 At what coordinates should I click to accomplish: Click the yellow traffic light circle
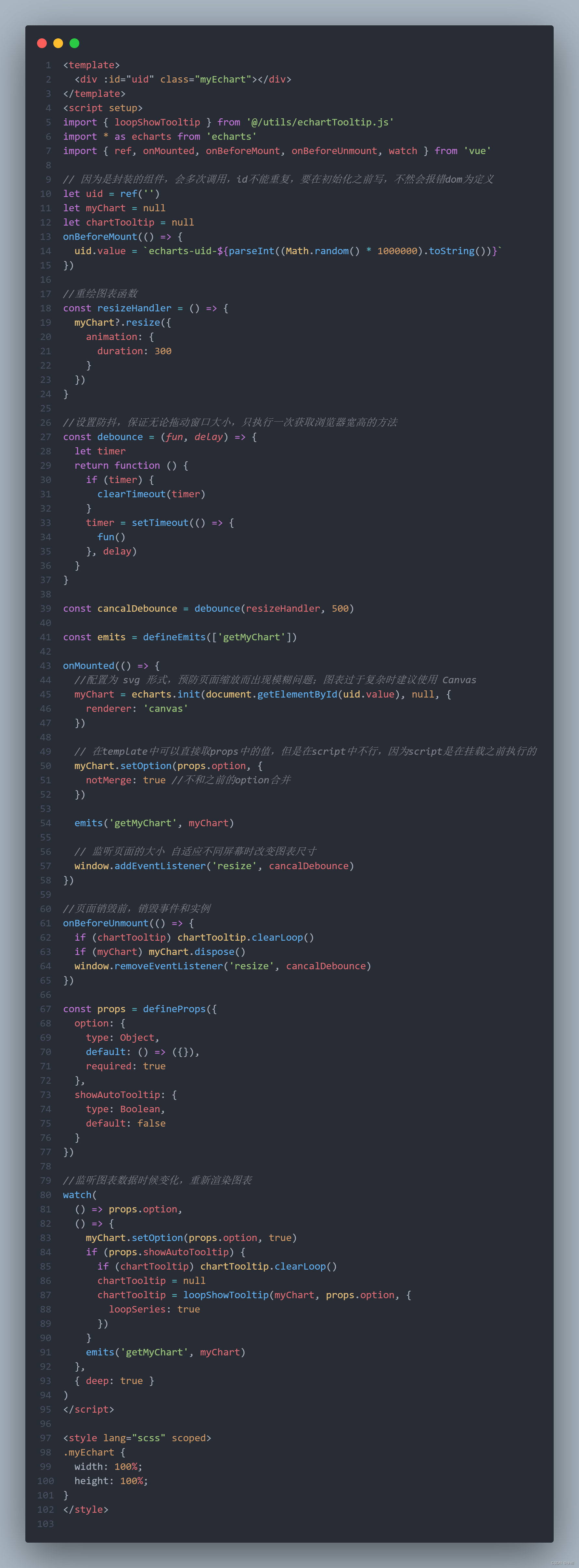(58, 43)
